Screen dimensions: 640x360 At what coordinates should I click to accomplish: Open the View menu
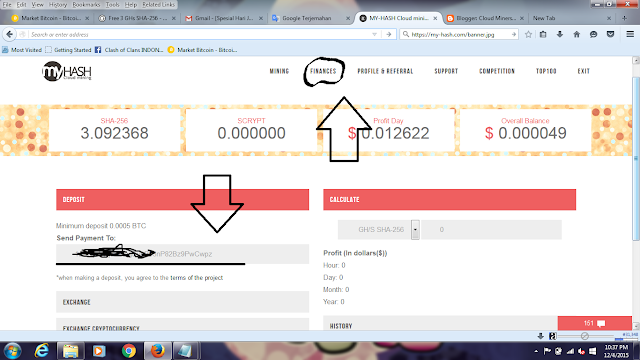pyautogui.click(x=37, y=4)
